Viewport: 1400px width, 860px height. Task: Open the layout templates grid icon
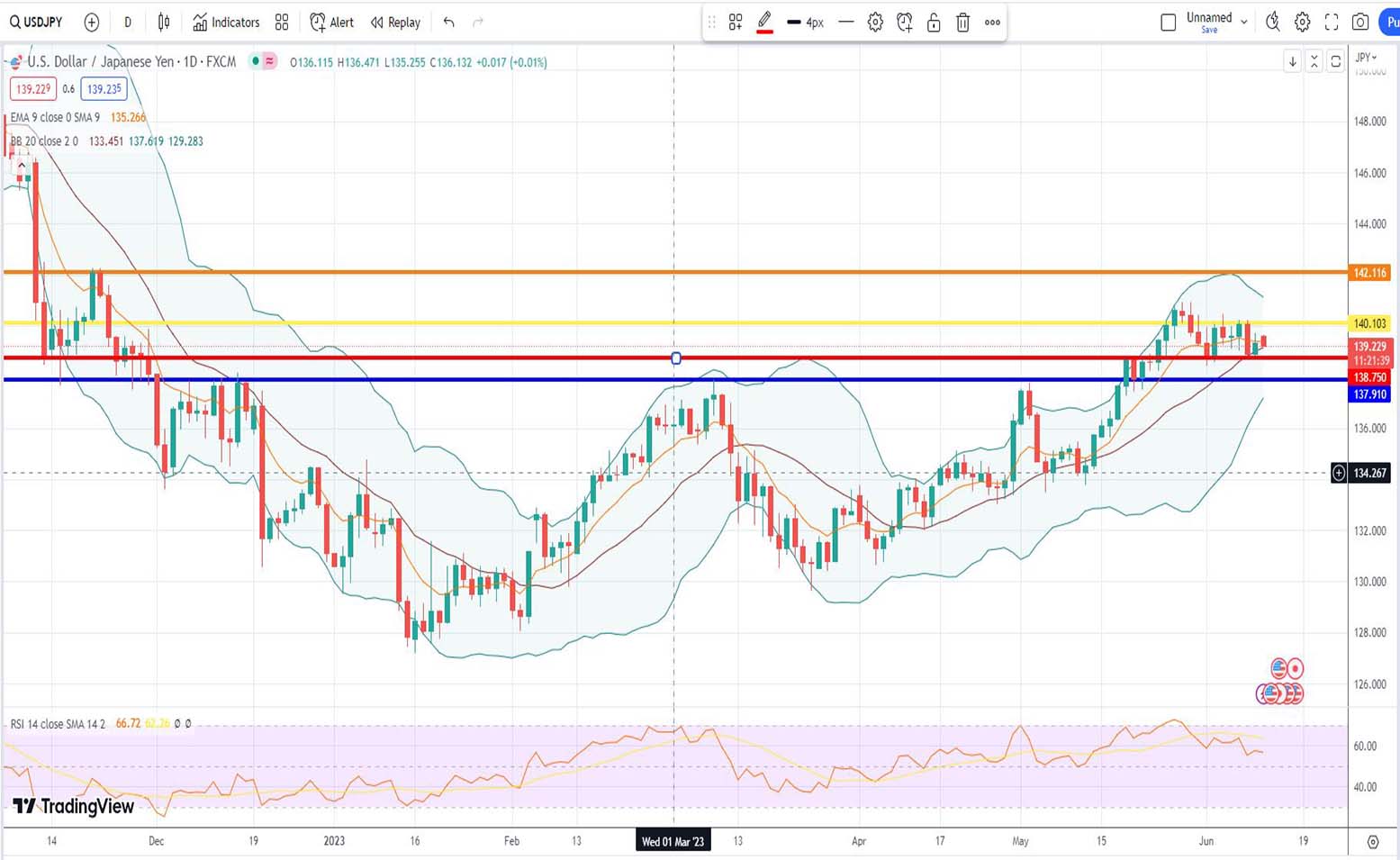click(282, 23)
